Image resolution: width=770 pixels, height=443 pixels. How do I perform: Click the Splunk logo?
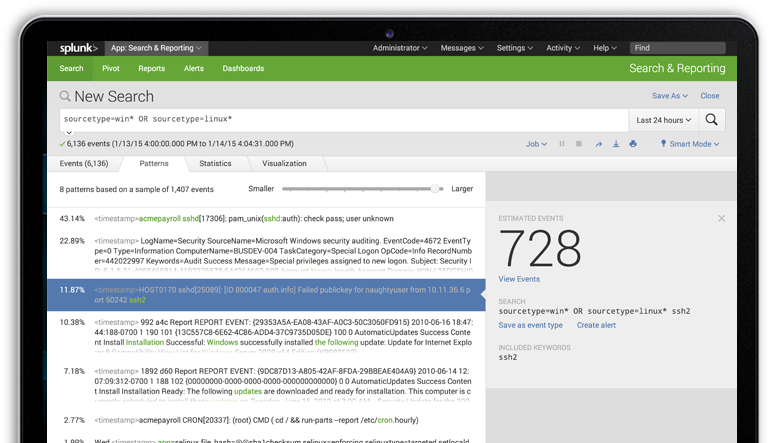tap(77, 48)
